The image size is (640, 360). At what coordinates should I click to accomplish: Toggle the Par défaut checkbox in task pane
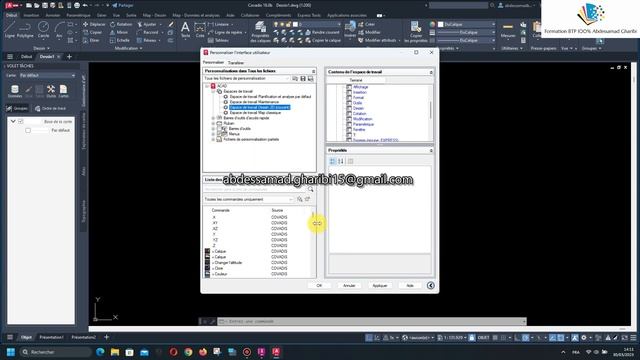pos(28,130)
